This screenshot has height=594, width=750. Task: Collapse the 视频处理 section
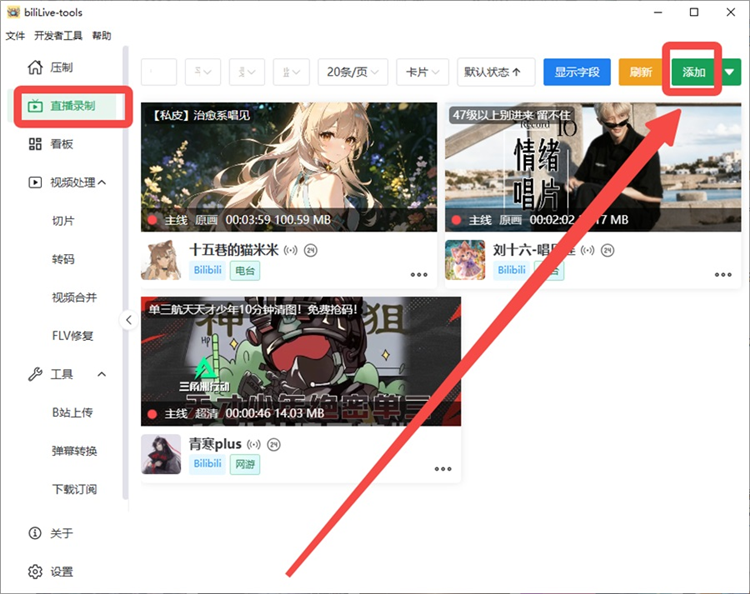click(x=102, y=182)
